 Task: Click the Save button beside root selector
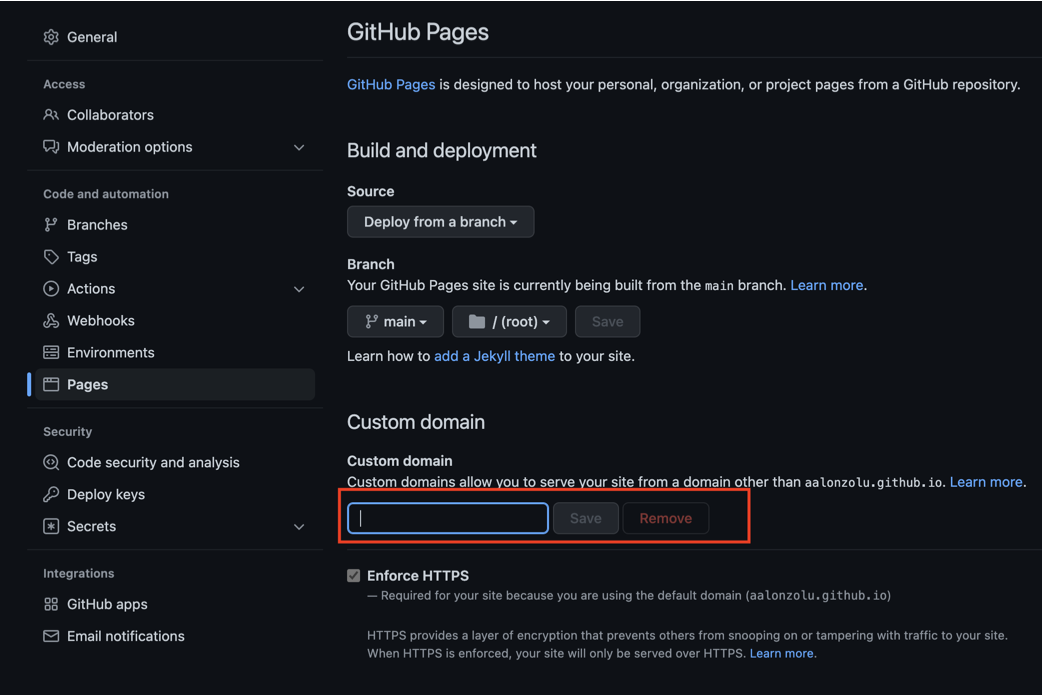pos(607,322)
